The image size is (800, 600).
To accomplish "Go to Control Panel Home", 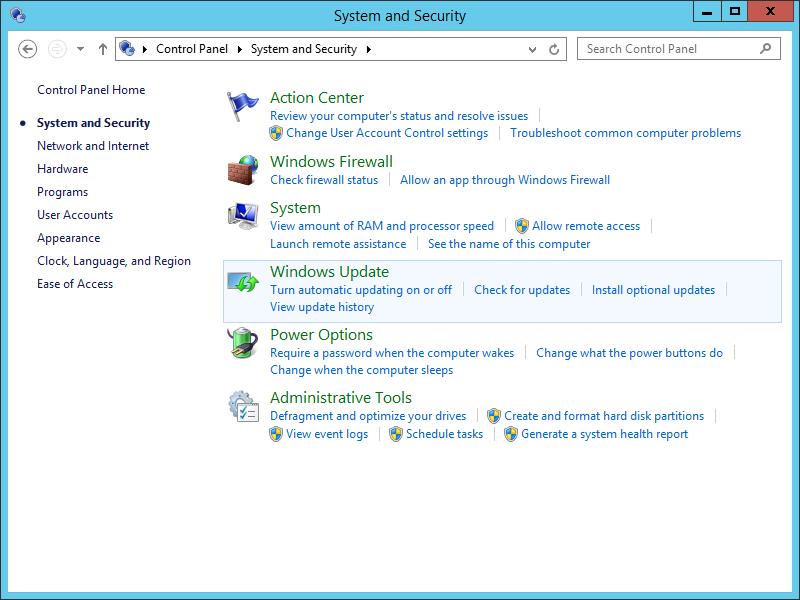I will (91, 90).
